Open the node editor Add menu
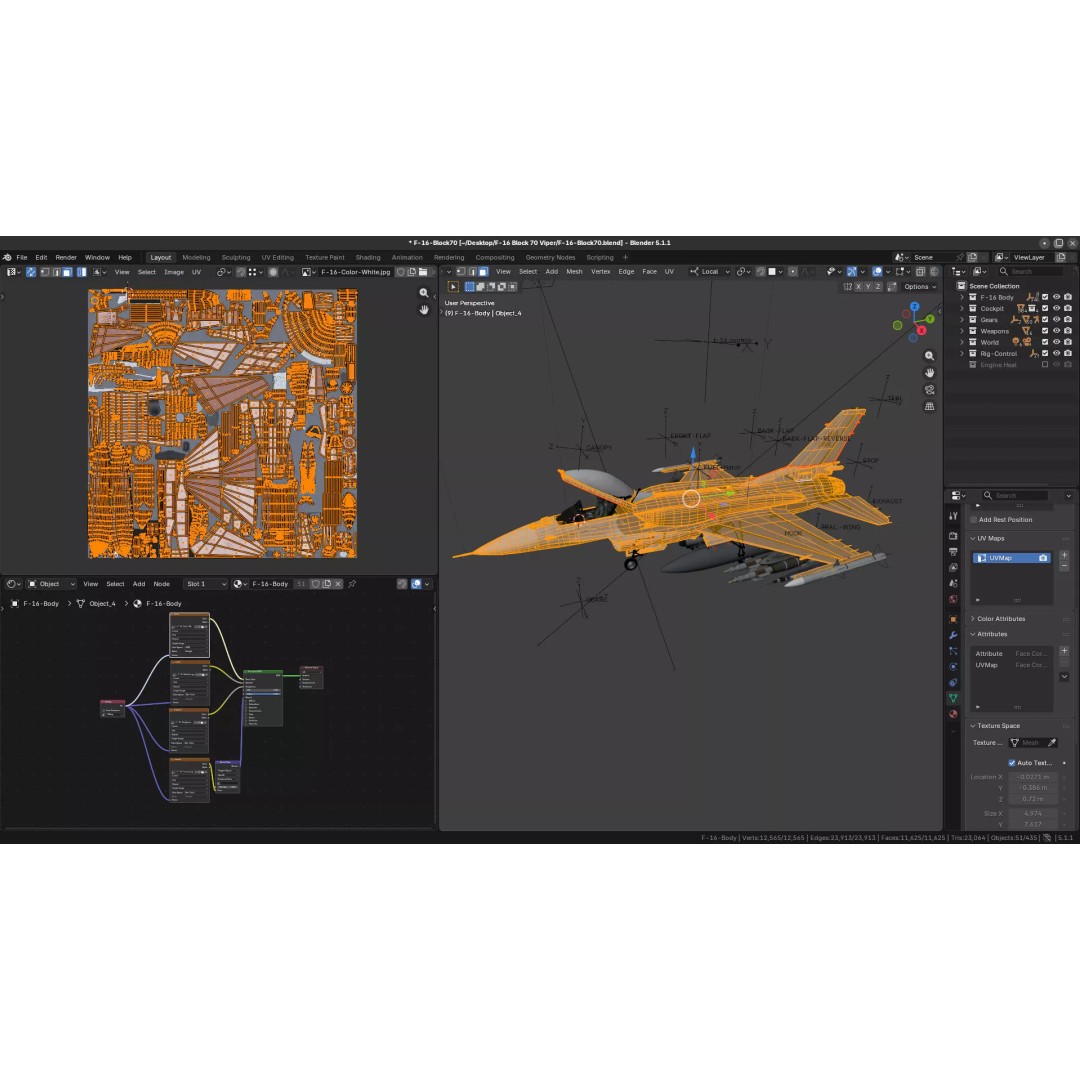 pyautogui.click(x=139, y=583)
